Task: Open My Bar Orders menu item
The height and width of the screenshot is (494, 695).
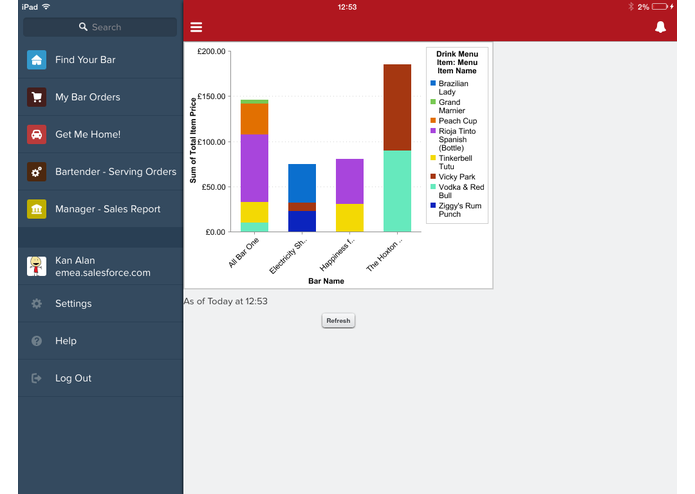Action: 101,97
